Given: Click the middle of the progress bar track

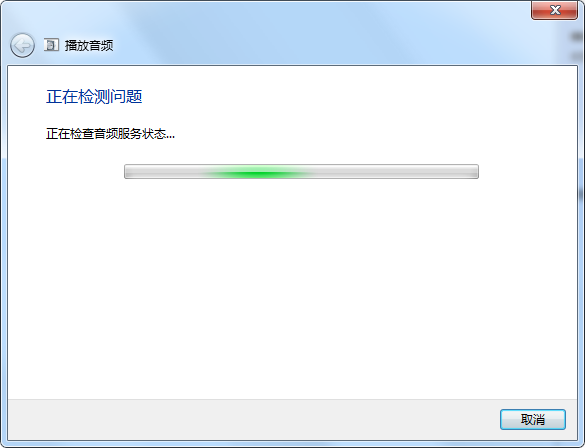Looking at the screenshot, I should tap(301, 172).
